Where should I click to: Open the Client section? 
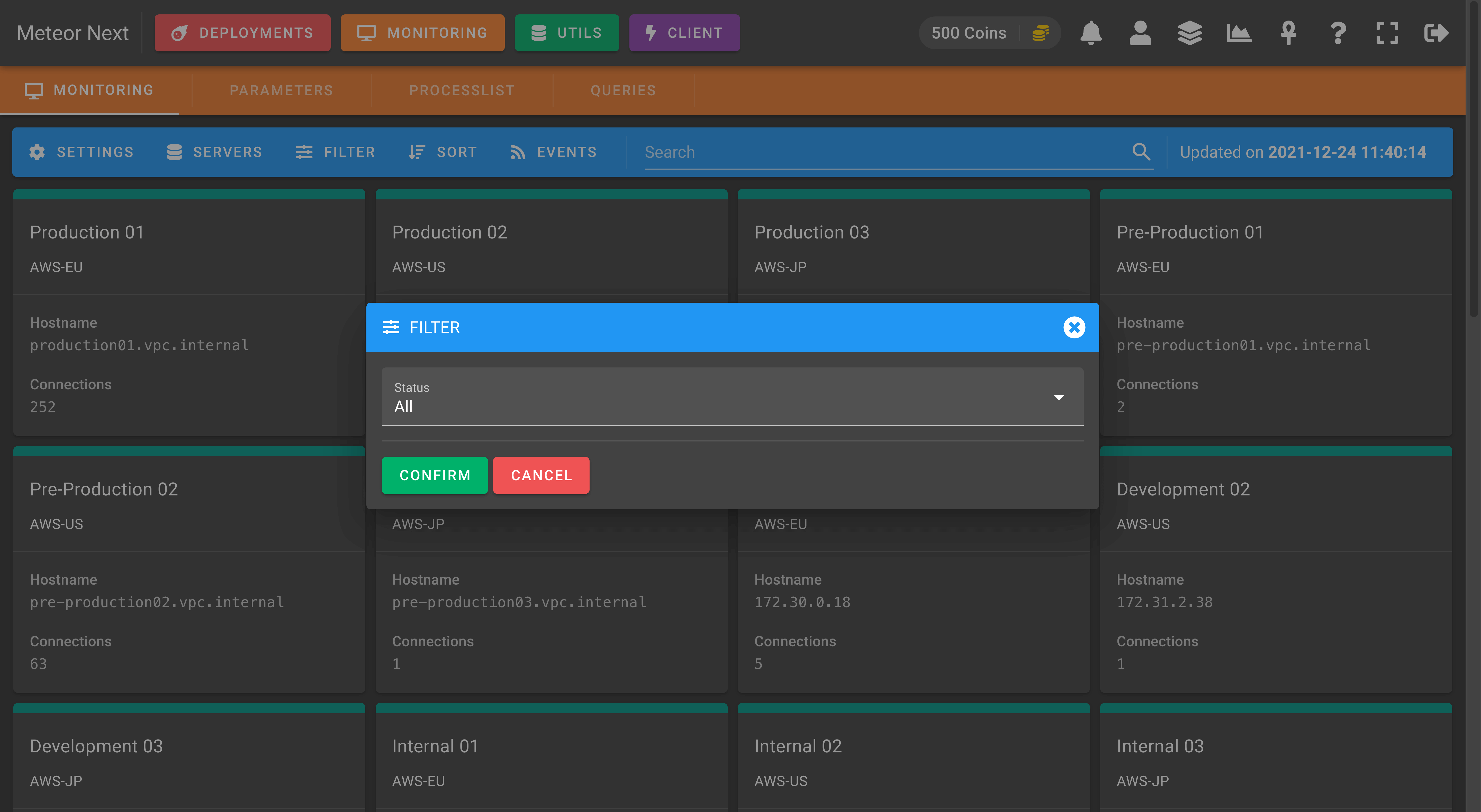tap(684, 33)
